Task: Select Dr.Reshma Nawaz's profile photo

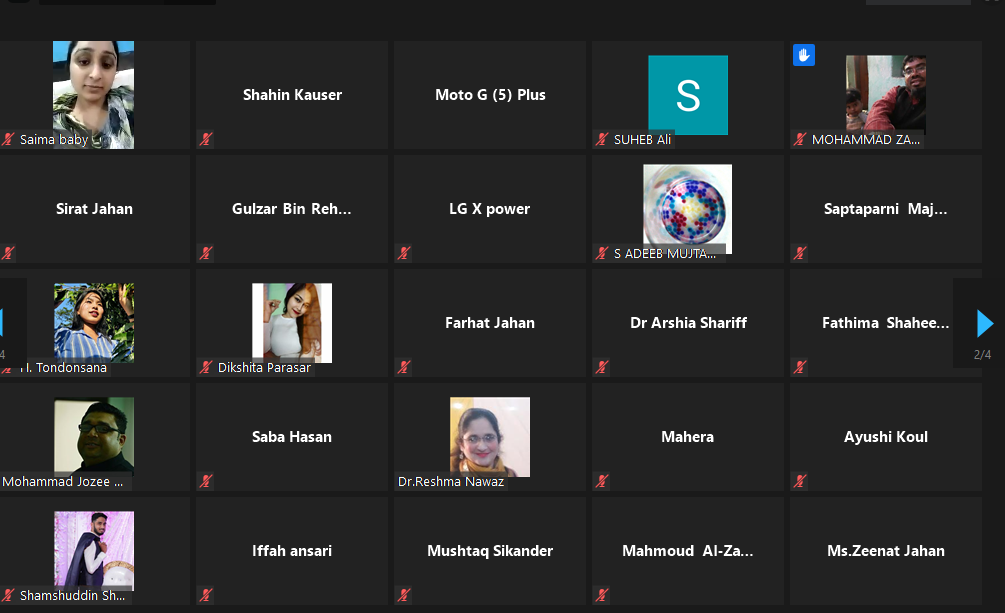Action: tap(489, 435)
